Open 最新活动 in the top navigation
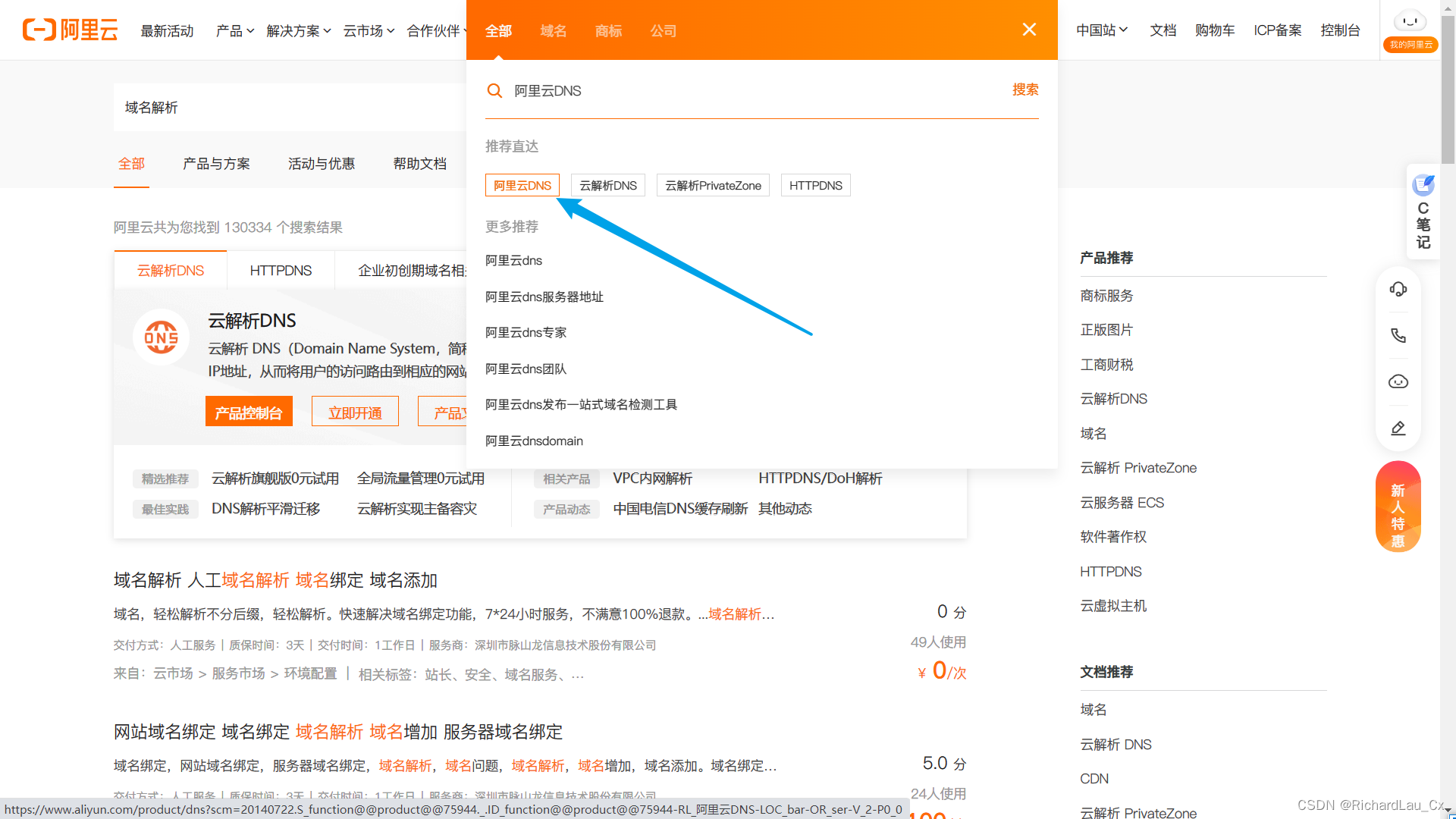The height and width of the screenshot is (819, 1456). [167, 31]
